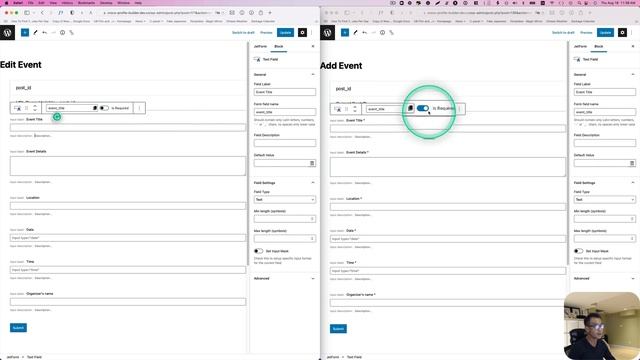The height and width of the screenshot is (360, 640).
Task: Click Location input field in Edit Event form
Action: [x=128, y=206]
